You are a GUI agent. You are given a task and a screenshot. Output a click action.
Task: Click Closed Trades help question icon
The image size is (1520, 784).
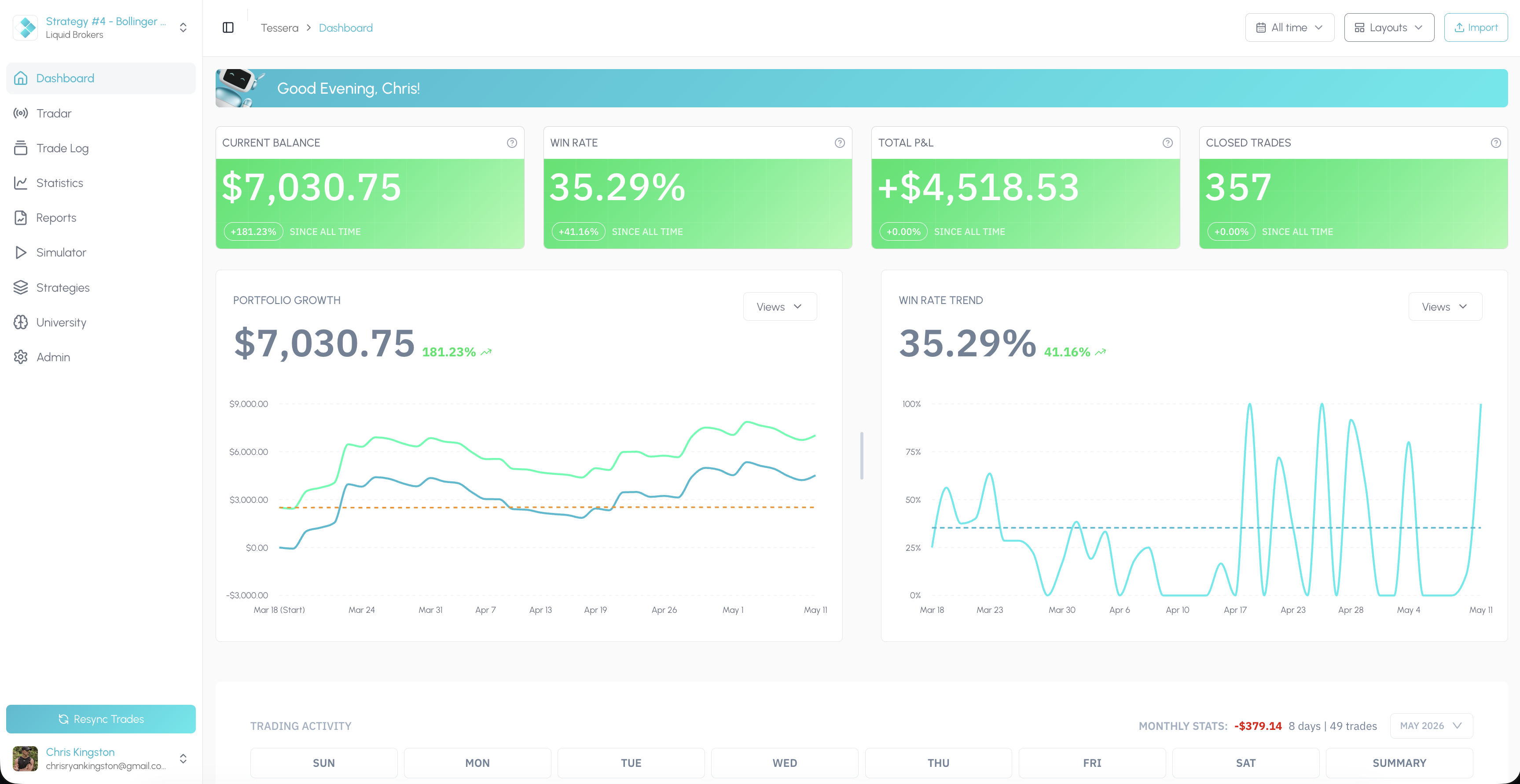point(1495,143)
